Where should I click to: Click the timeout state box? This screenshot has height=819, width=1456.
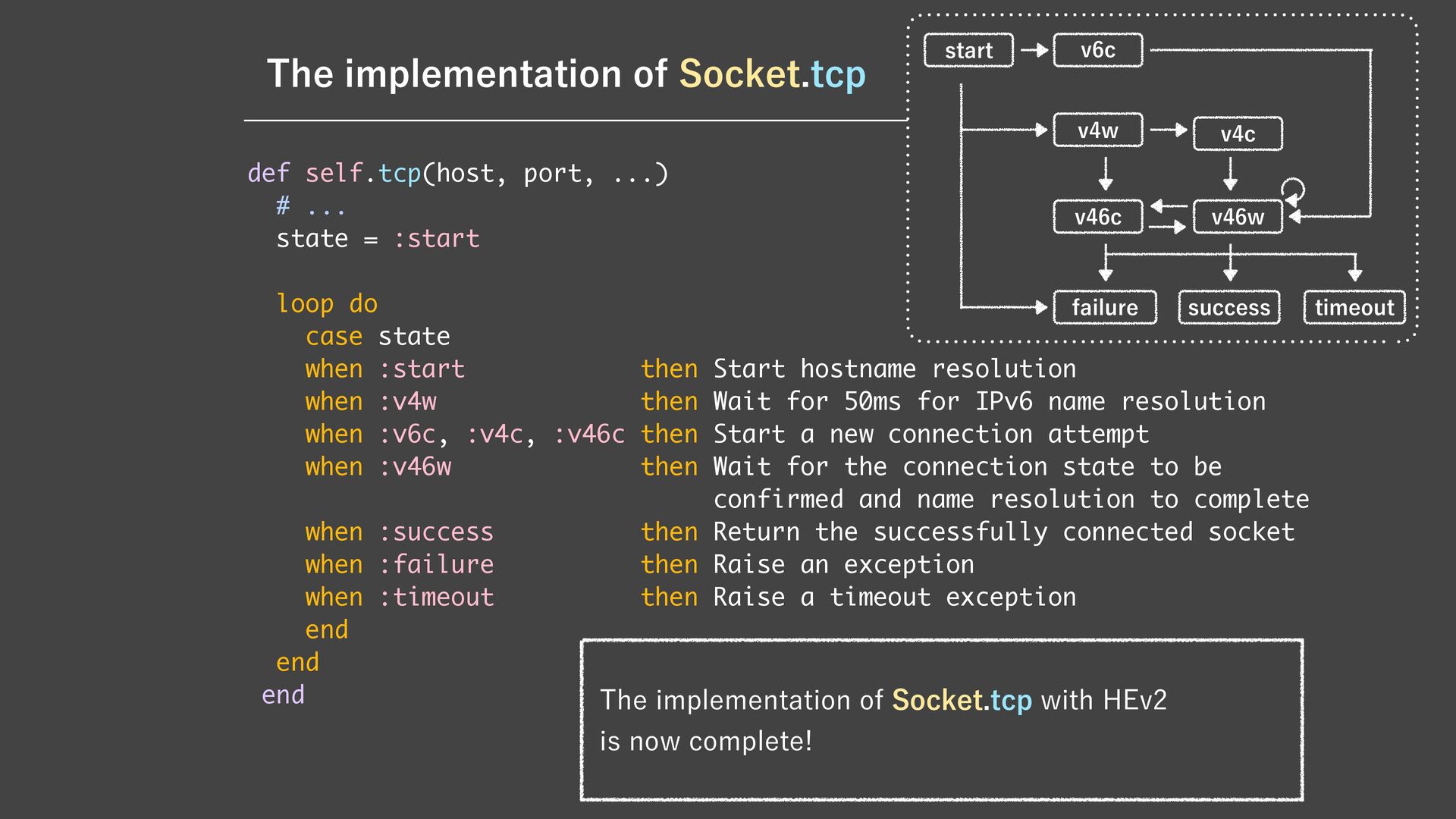1354,307
